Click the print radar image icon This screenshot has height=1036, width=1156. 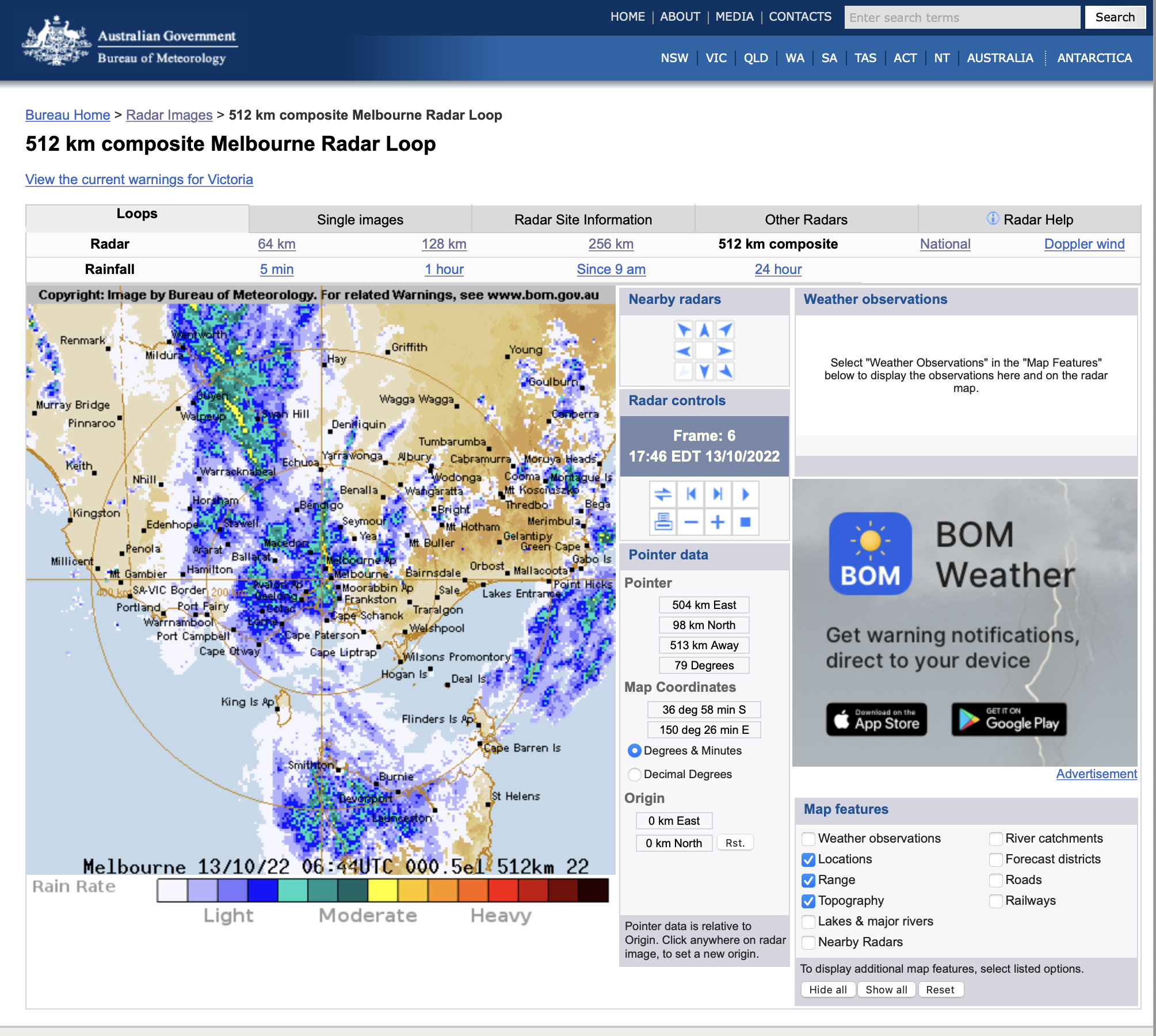tap(663, 522)
